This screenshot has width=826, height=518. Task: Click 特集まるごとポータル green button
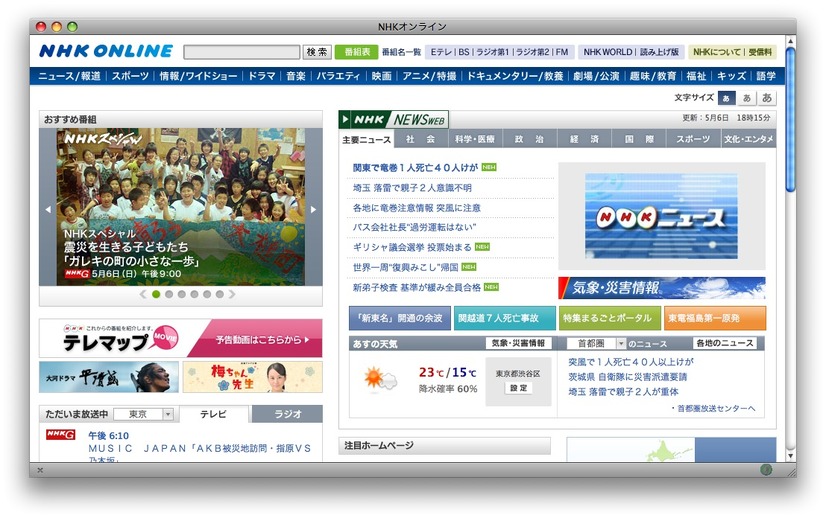click(609, 318)
